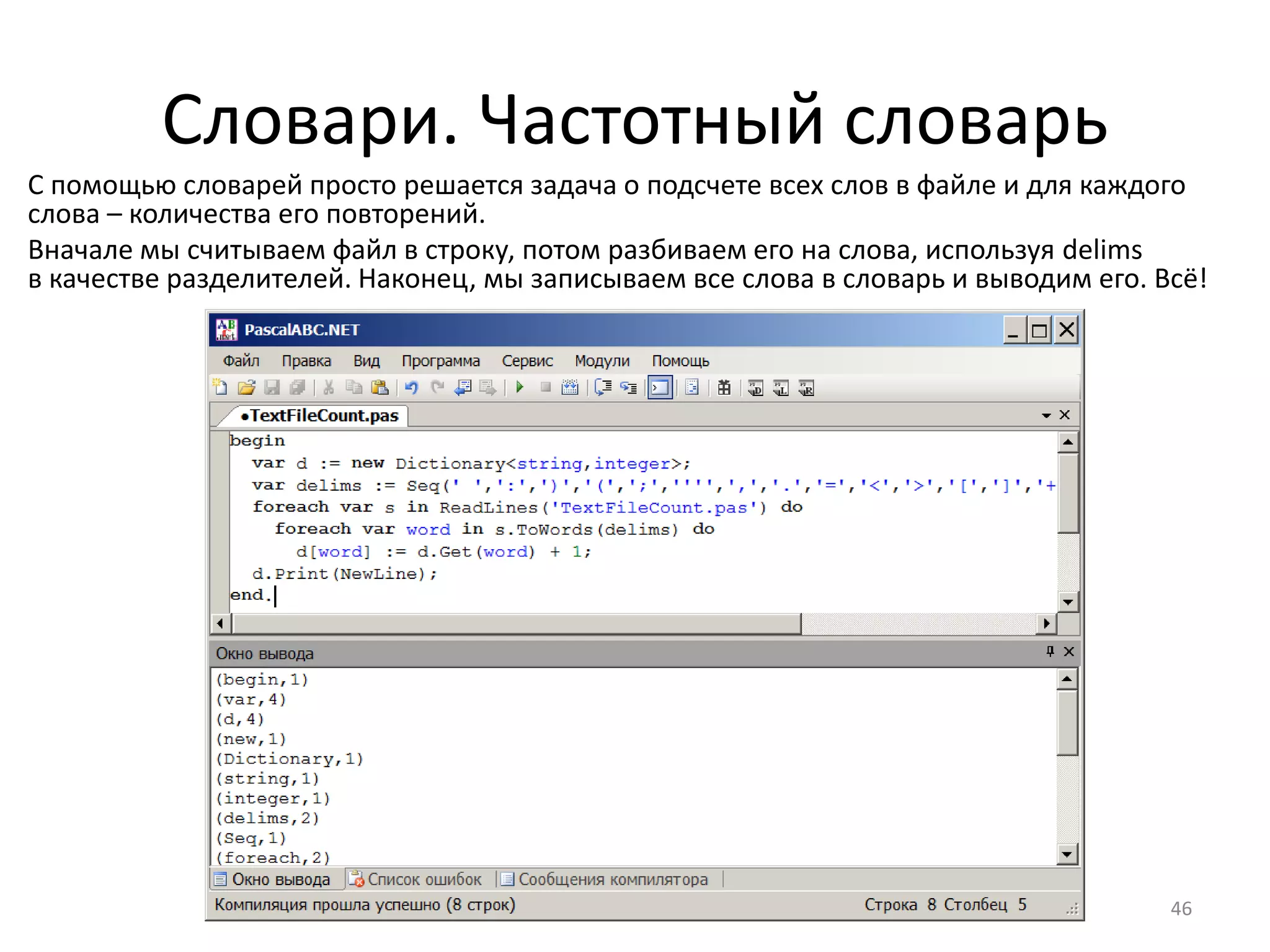The height and width of the screenshot is (952, 1270).
Task: Close the TextFileCount.pas tab with X
Action: pos(1065,415)
